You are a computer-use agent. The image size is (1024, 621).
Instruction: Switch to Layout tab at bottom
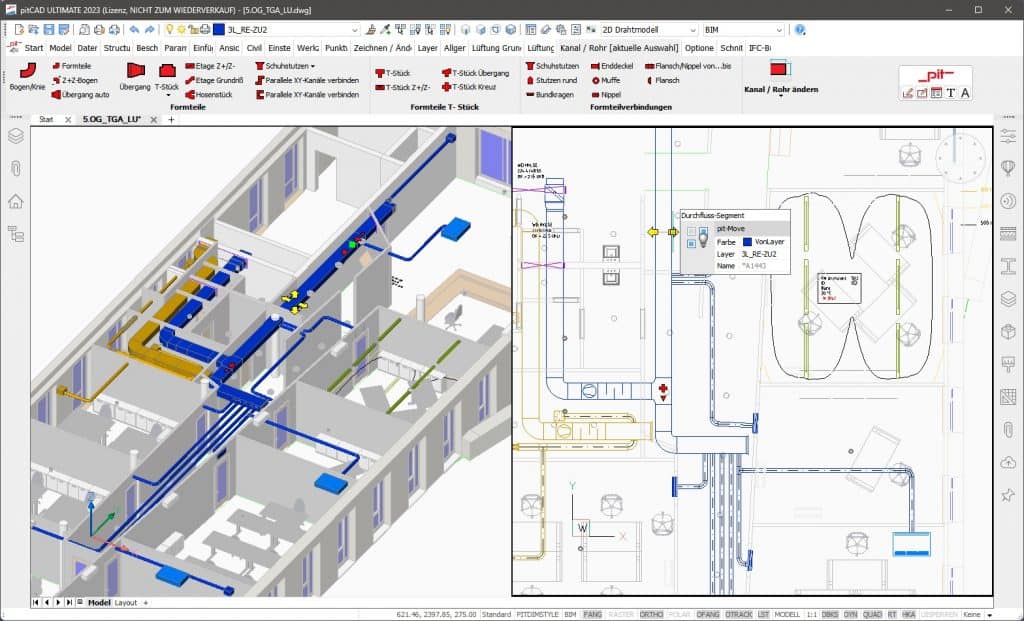125,603
